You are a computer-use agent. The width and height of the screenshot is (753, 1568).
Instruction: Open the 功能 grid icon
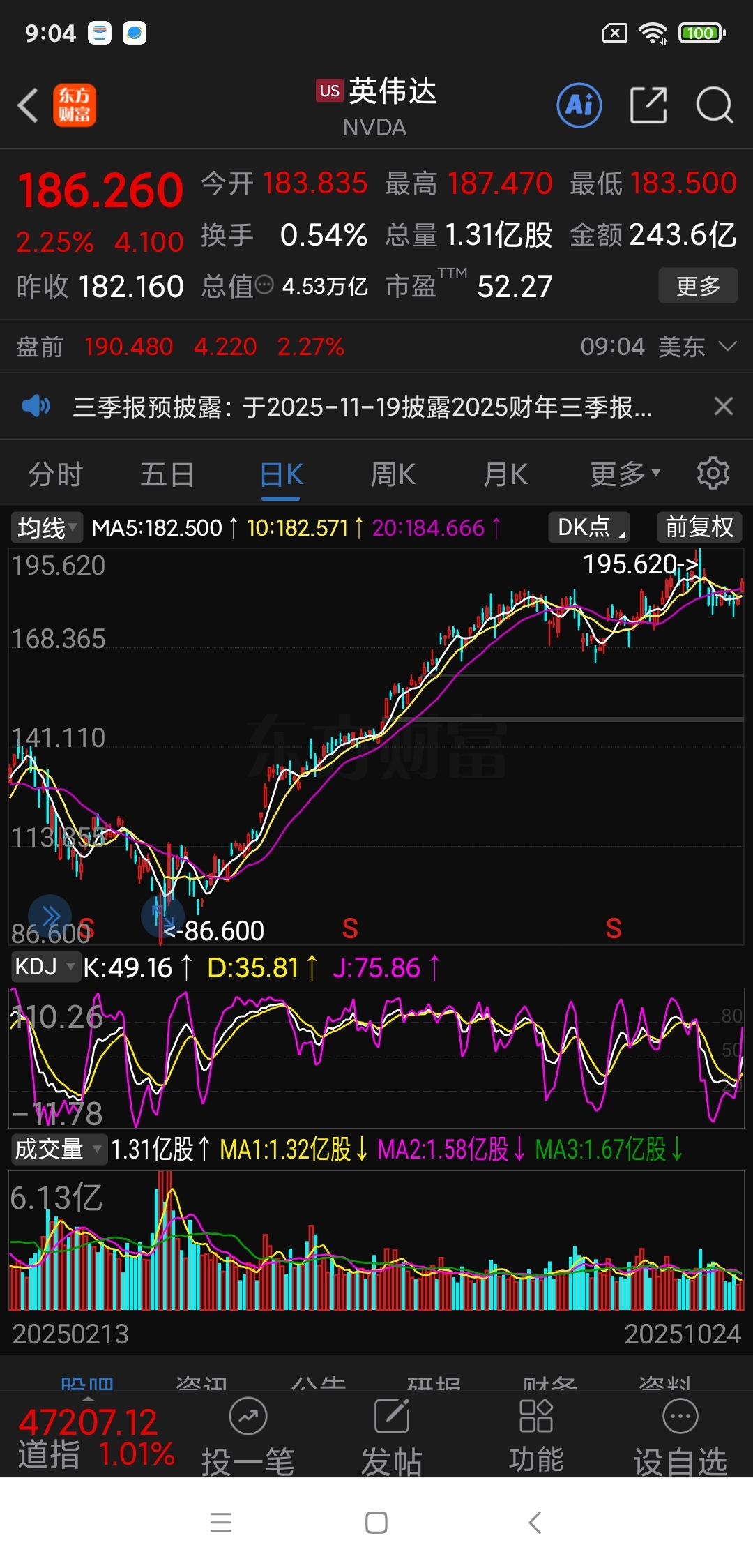(536, 1416)
